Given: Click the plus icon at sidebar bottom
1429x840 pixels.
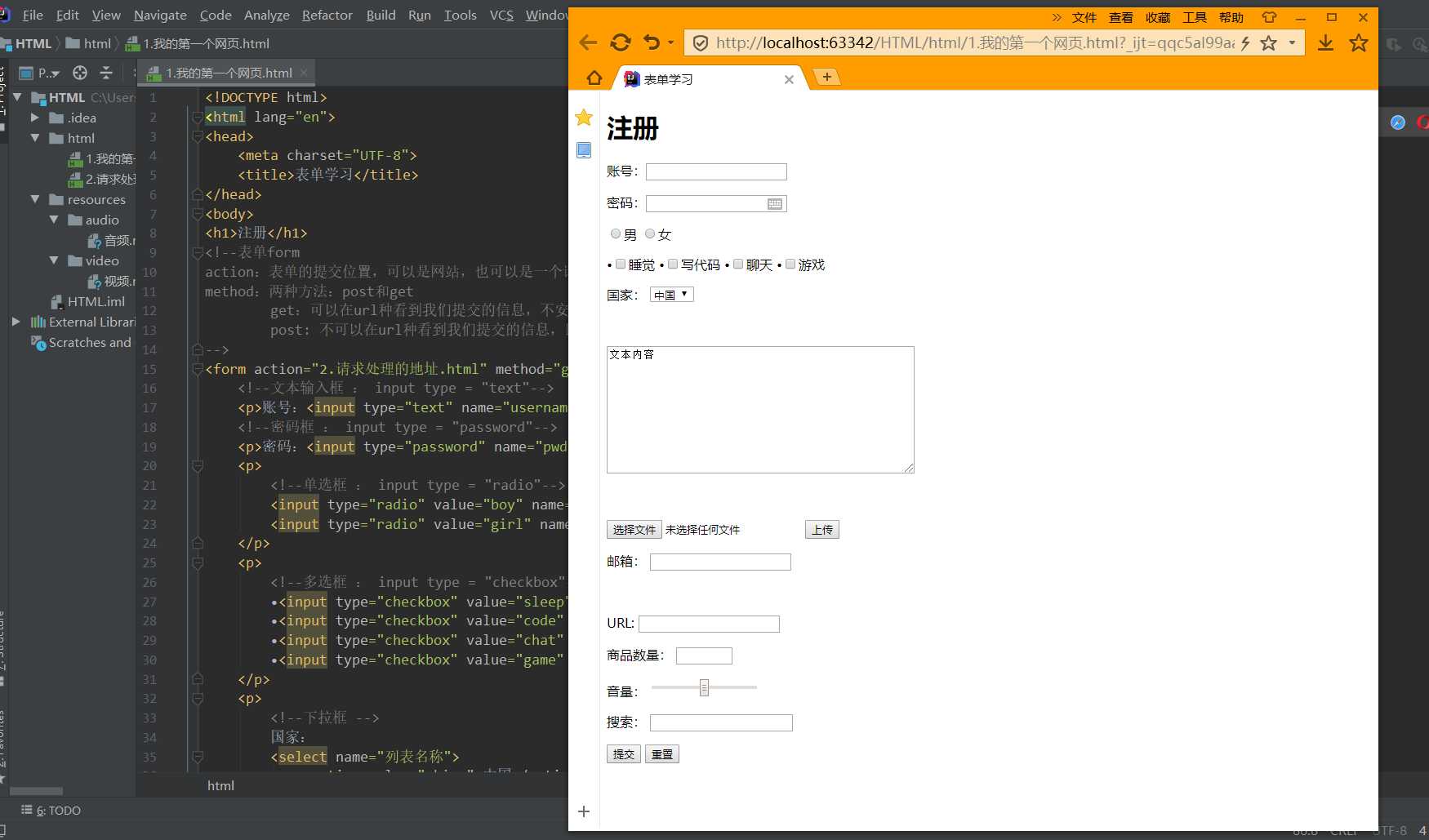Looking at the screenshot, I should click(584, 811).
